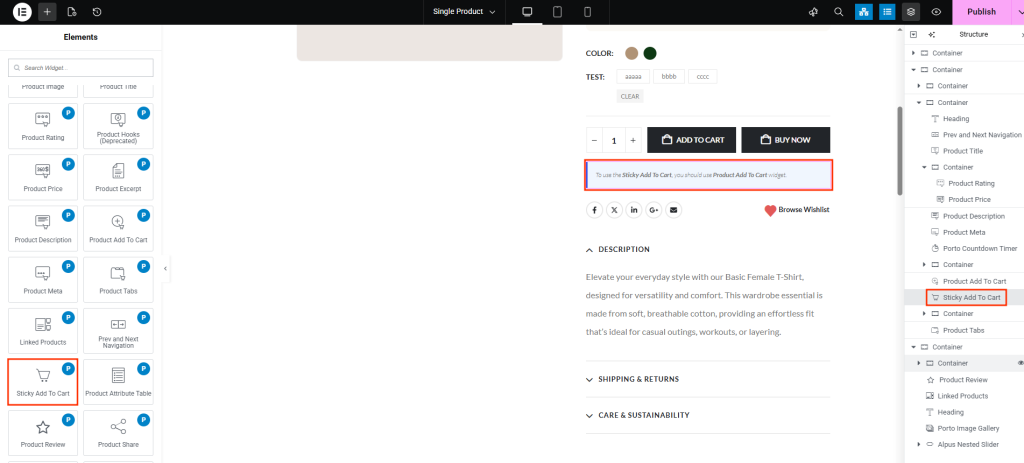
Task: Open the Finder search icon
Action: 839,12
